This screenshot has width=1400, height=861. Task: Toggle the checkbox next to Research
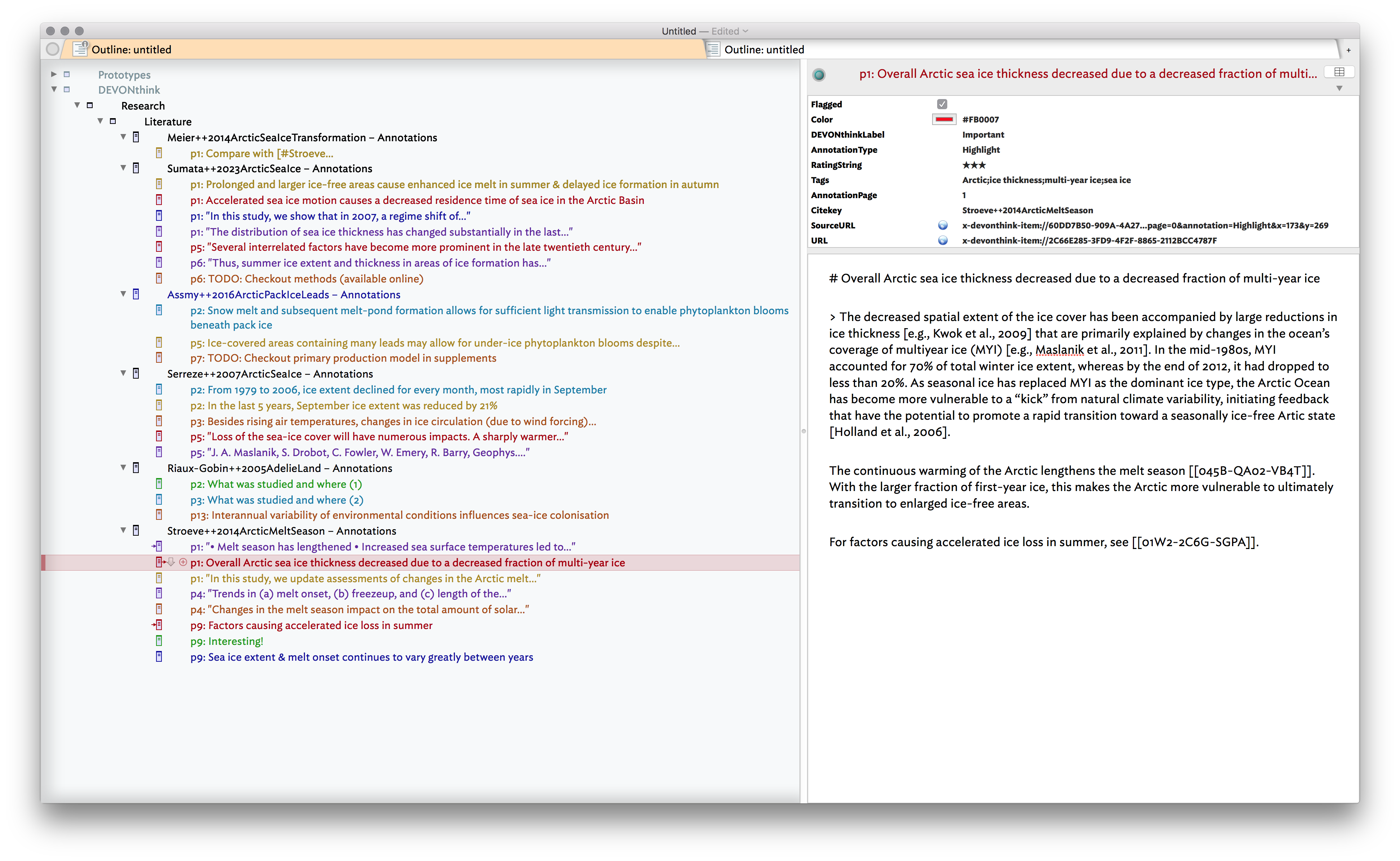point(89,105)
